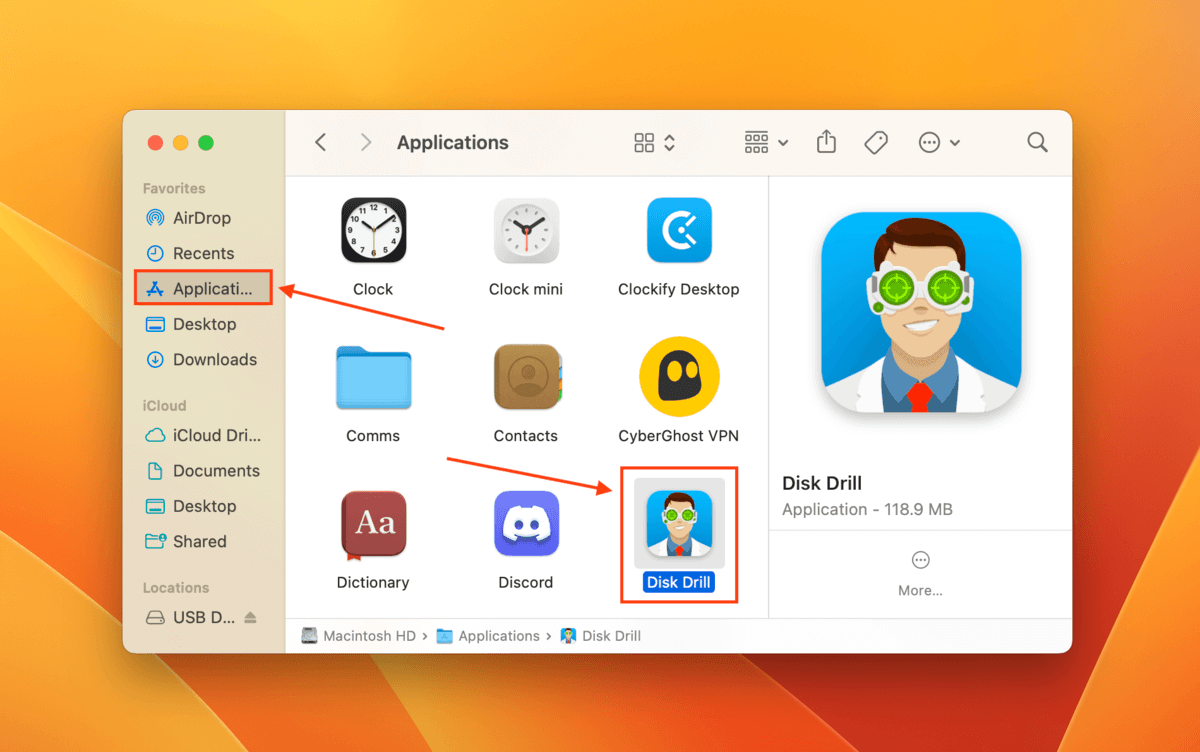Click Applications in the path bar
The image size is (1200, 752).
[488, 636]
